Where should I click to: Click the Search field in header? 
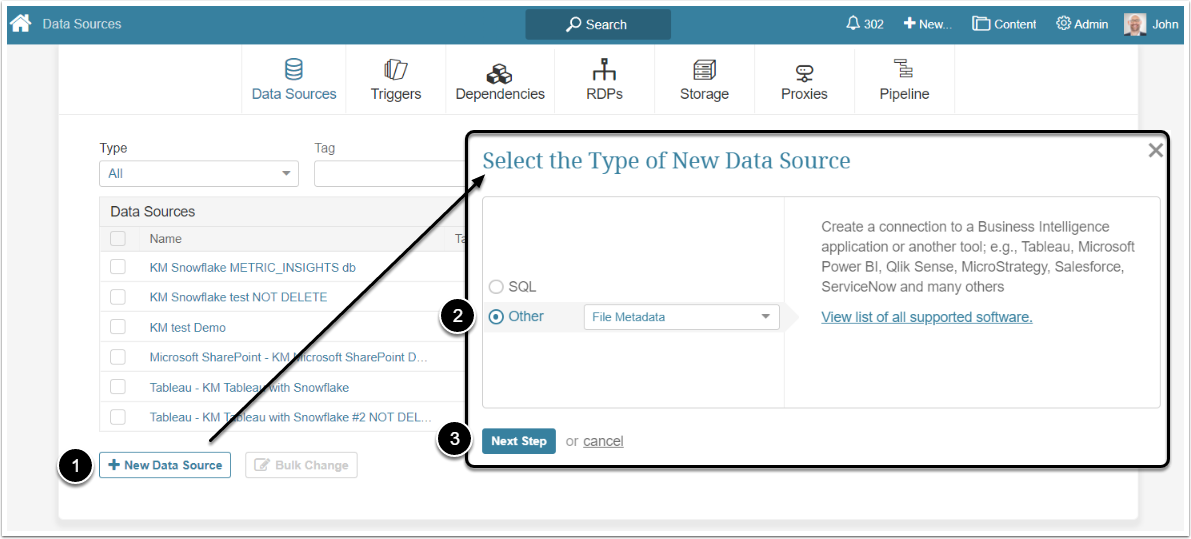(598, 24)
